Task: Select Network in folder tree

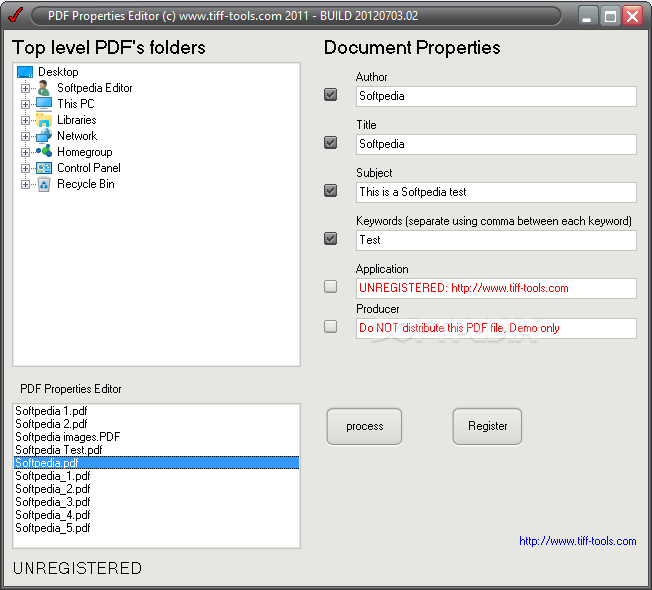Action: [77, 136]
